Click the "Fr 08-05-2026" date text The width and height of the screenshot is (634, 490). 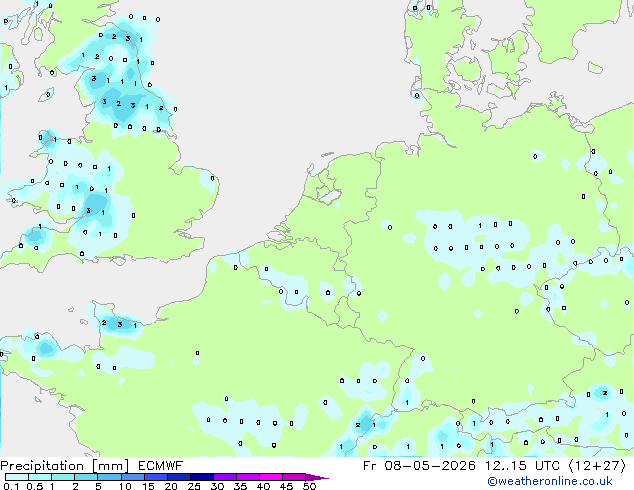point(419,466)
